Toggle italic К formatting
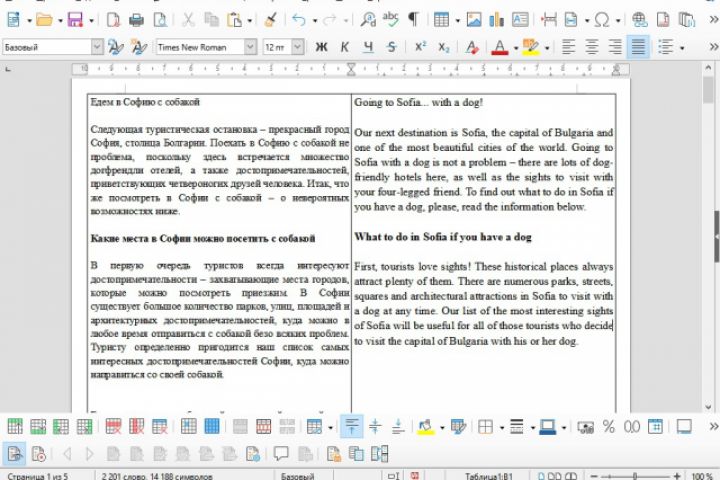Image resolution: width=720 pixels, height=480 pixels. [x=345, y=47]
